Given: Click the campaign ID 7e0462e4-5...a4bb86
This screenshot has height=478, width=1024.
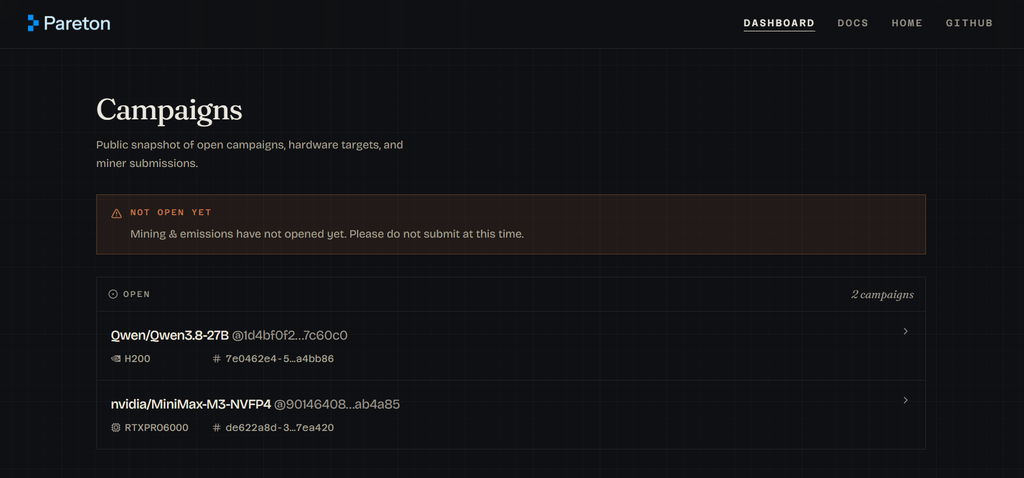Looking at the screenshot, I should (x=280, y=358).
